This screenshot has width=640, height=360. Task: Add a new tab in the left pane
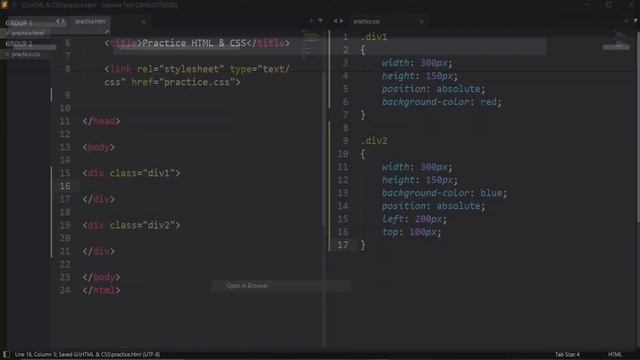[x=311, y=20]
